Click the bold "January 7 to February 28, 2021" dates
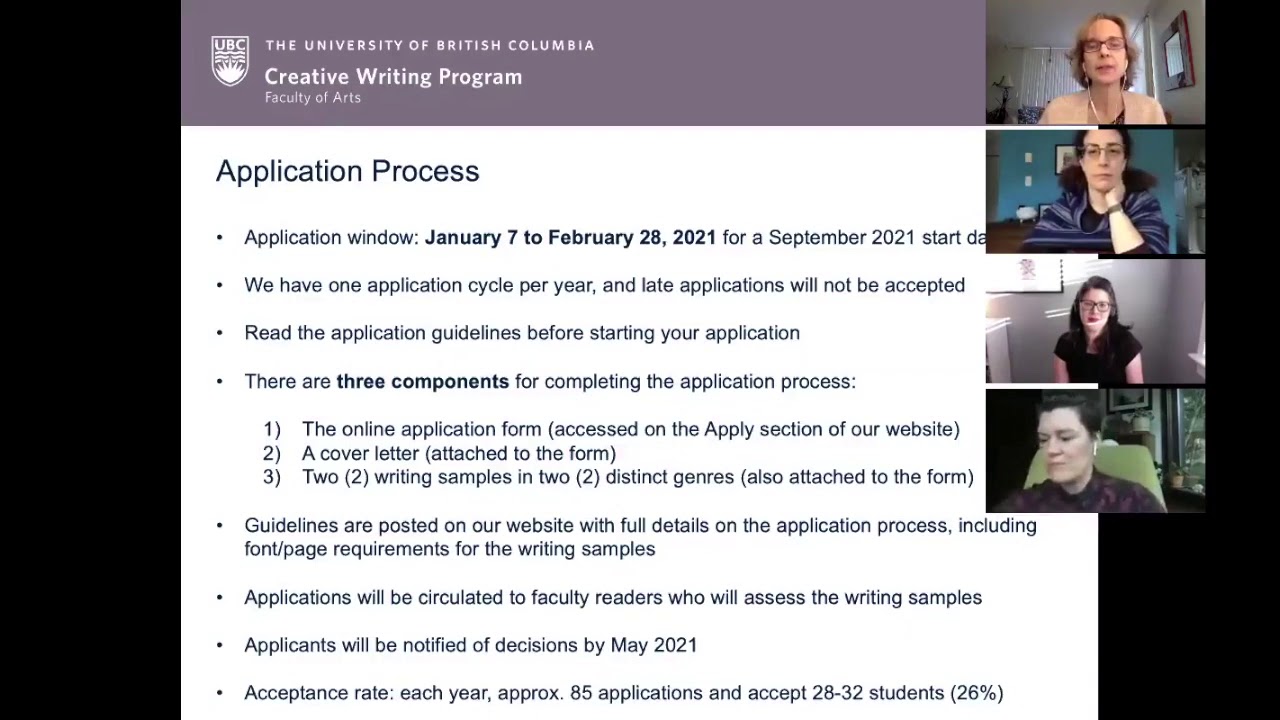The image size is (1280, 720). (570, 238)
